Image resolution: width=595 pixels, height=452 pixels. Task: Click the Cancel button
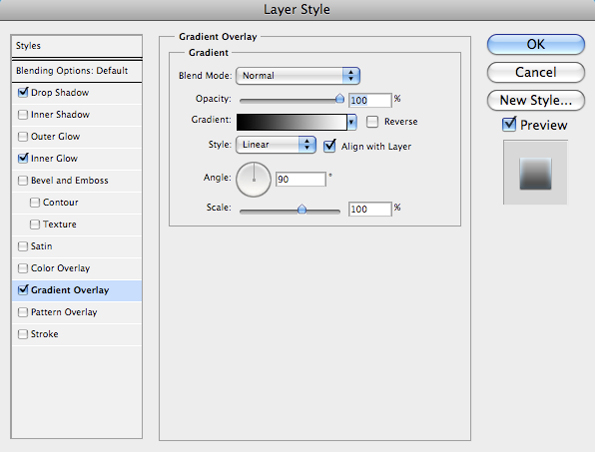536,72
